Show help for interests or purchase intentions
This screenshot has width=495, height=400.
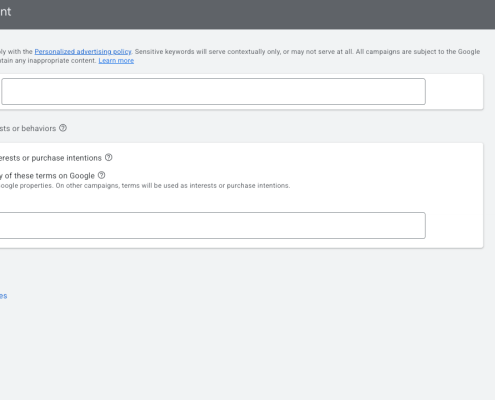click(109, 157)
